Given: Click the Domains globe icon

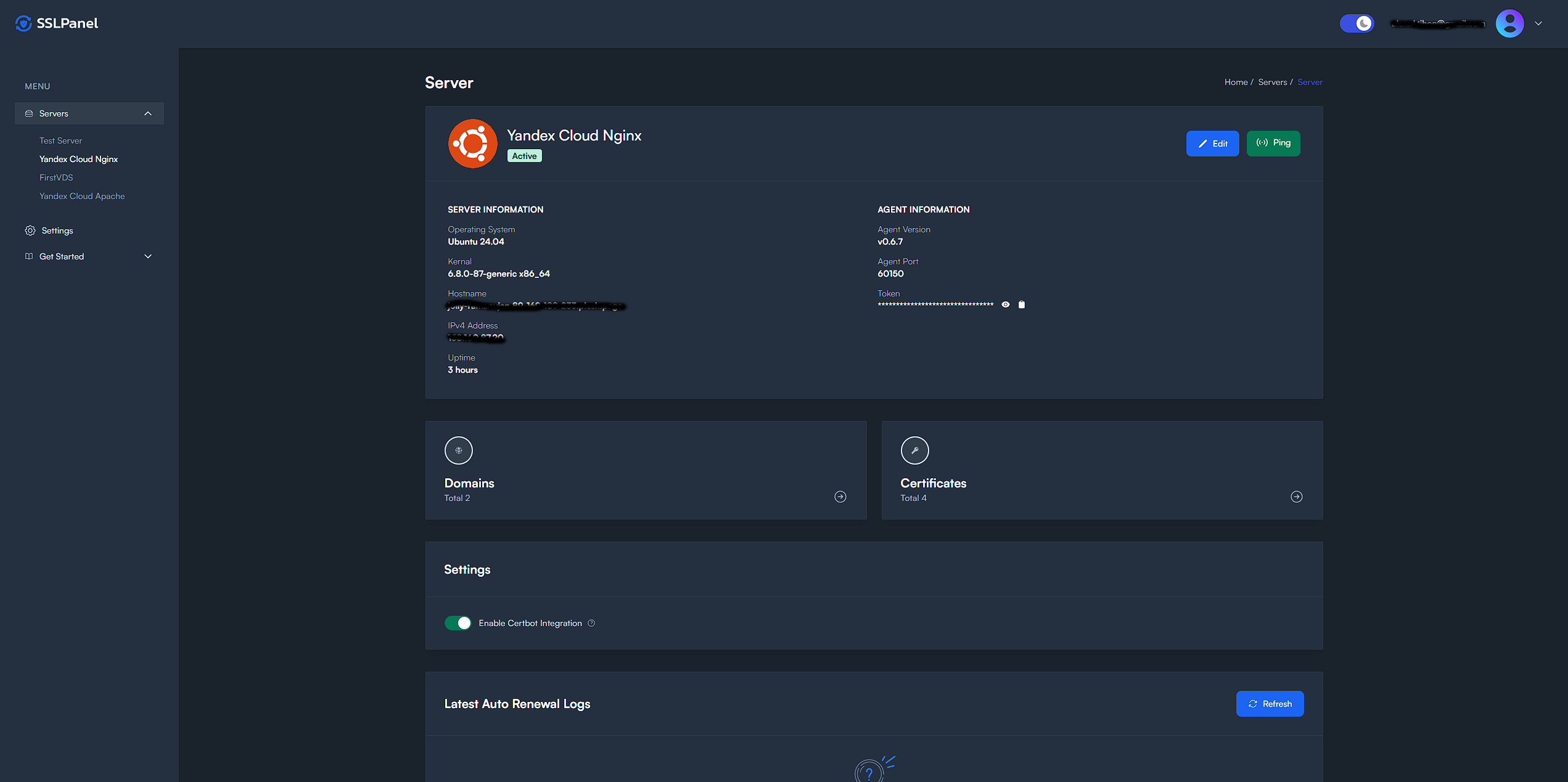Looking at the screenshot, I should tap(458, 450).
